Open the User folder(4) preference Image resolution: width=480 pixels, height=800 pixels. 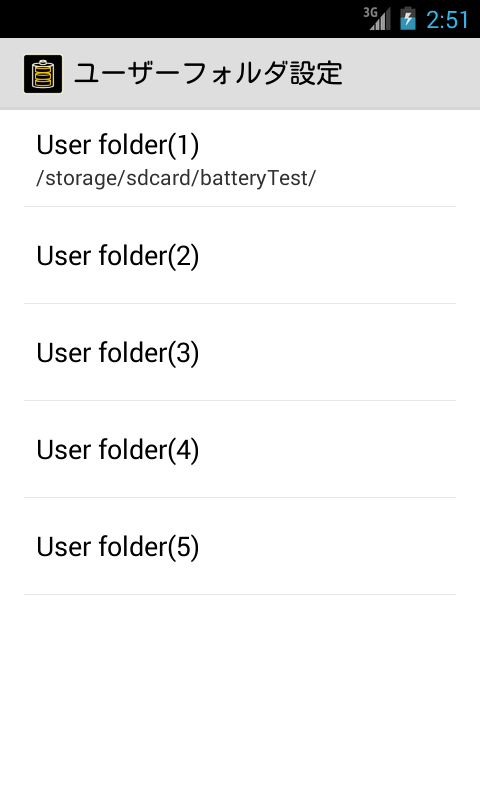pyautogui.click(x=240, y=449)
